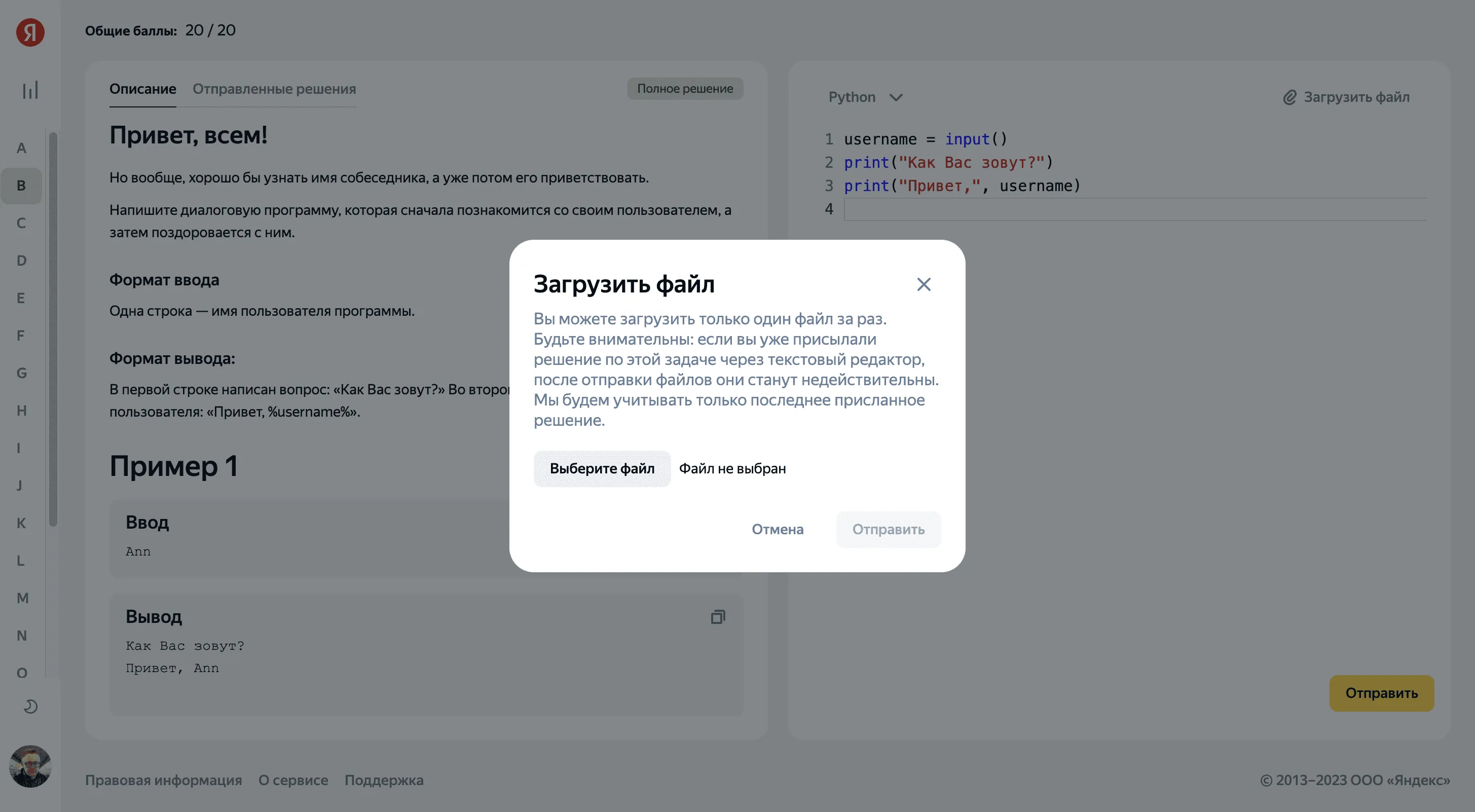
Task: Select task K in sidebar
Action: pos(21,524)
